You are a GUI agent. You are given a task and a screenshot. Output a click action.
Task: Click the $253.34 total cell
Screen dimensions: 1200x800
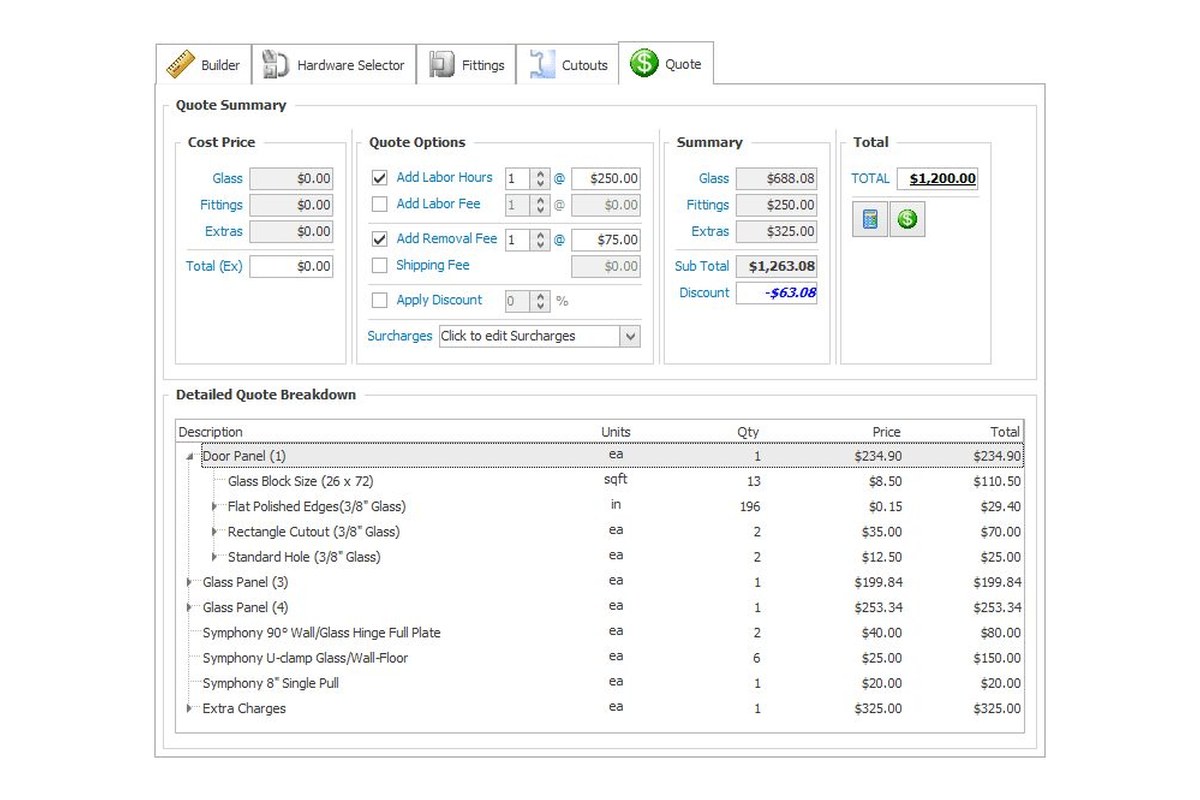[997, 607]
